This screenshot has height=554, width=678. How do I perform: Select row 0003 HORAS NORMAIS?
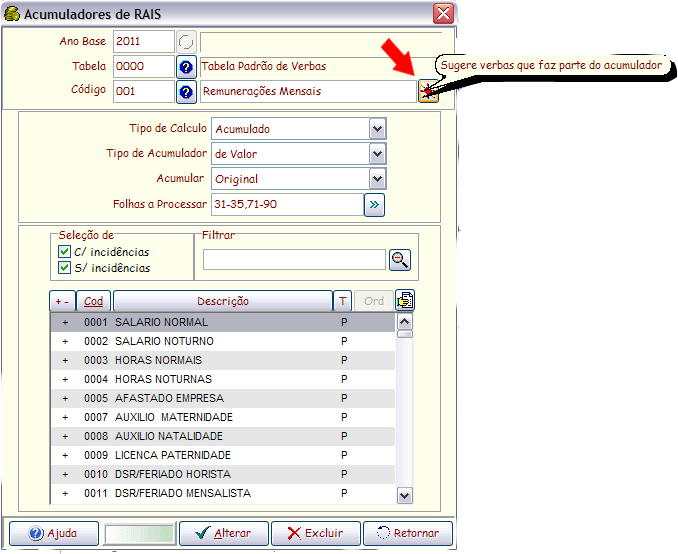223,360
